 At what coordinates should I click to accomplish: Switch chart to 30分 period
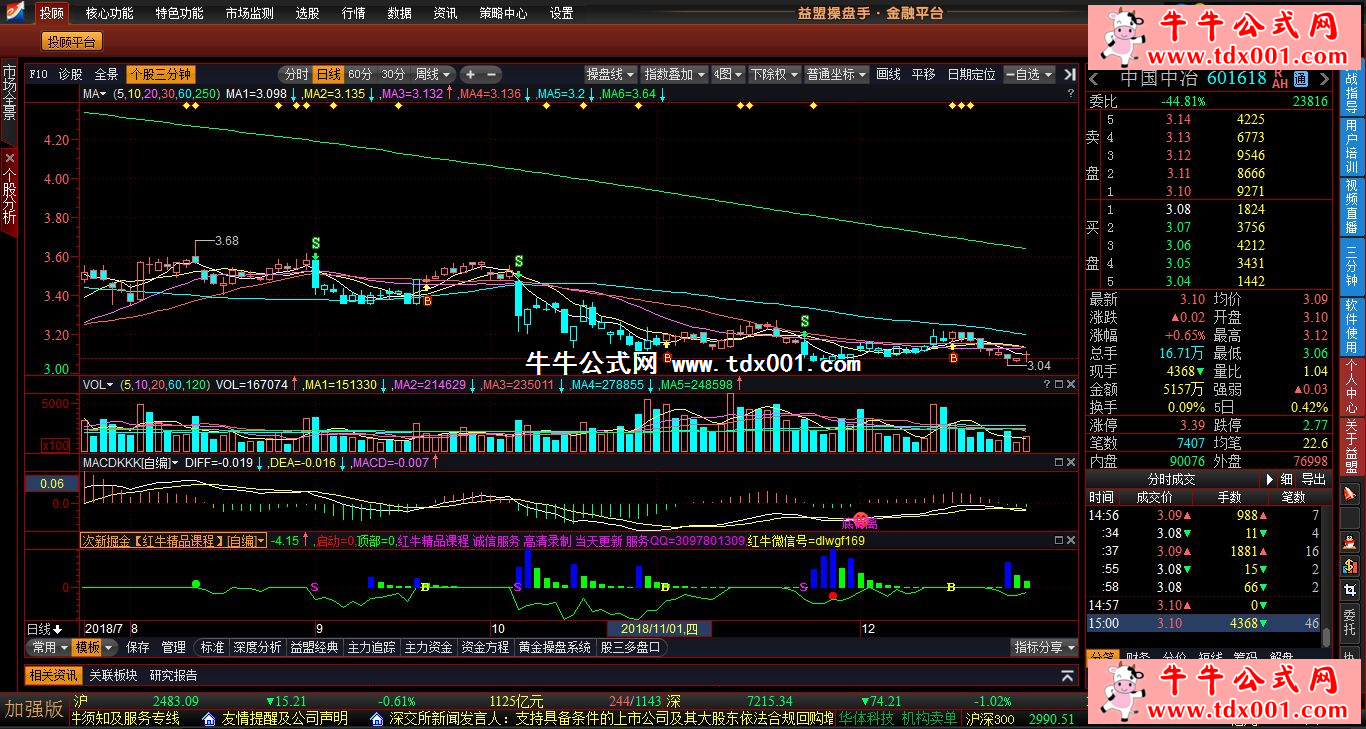pos(393,74)
